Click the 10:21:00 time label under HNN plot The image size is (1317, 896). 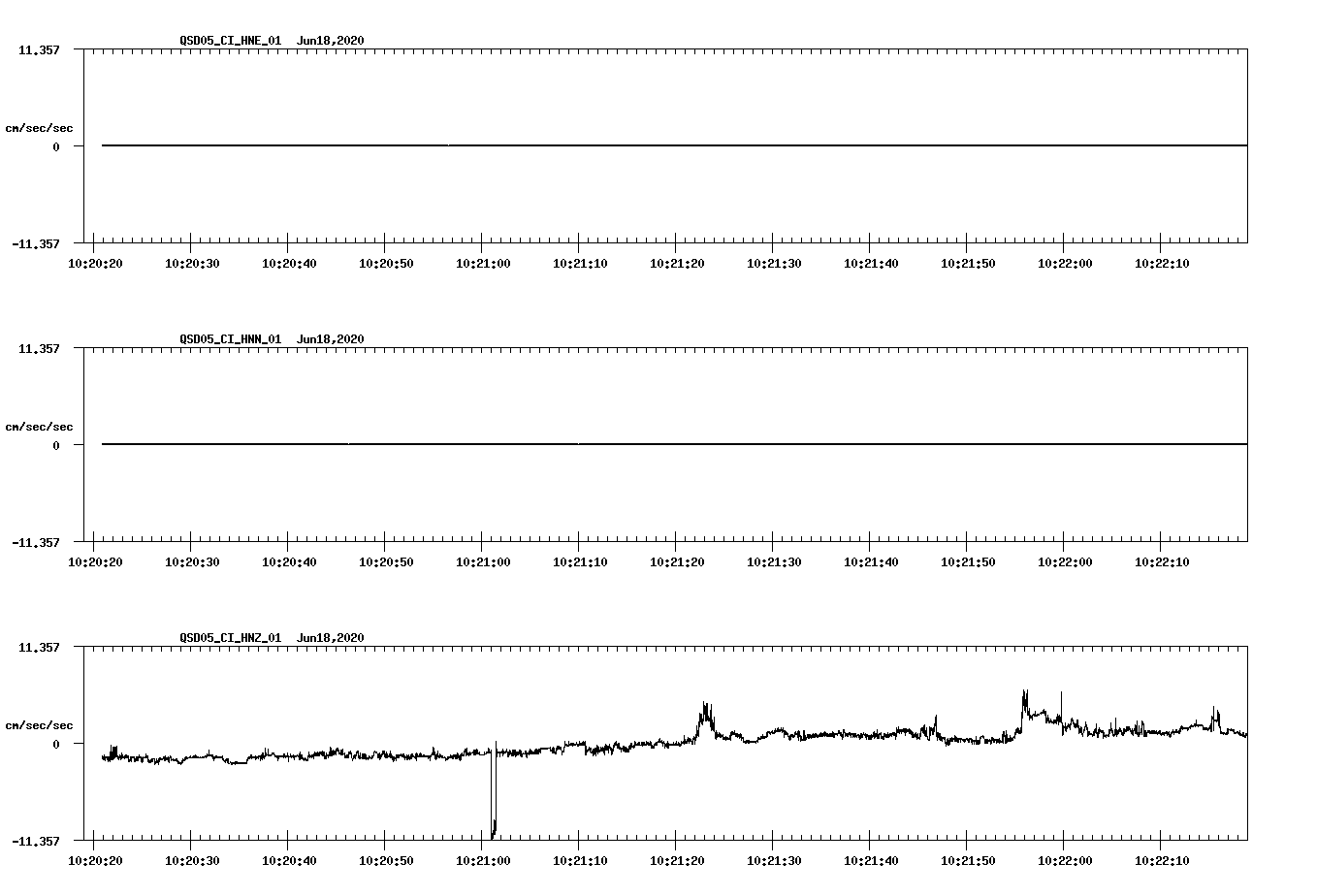(483, 562)
